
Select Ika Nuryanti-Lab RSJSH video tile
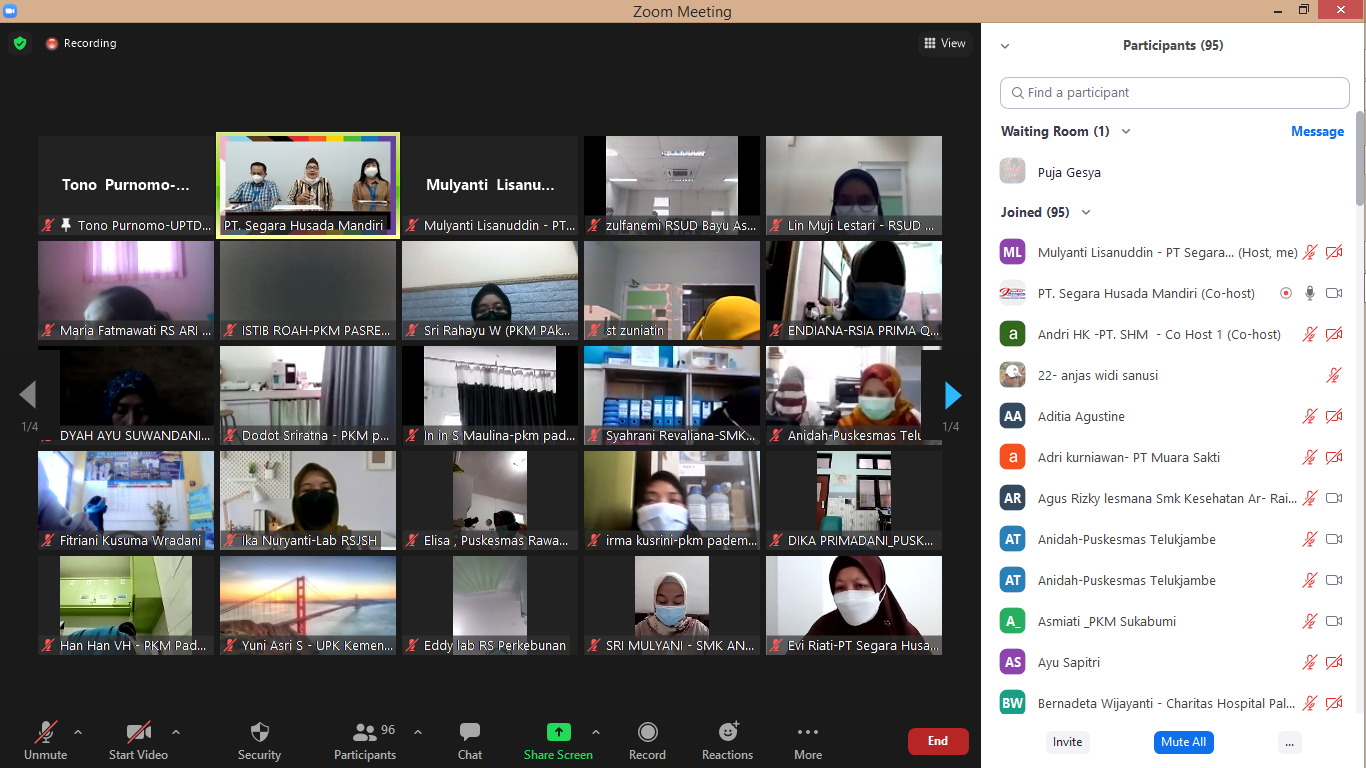point(308,501)
